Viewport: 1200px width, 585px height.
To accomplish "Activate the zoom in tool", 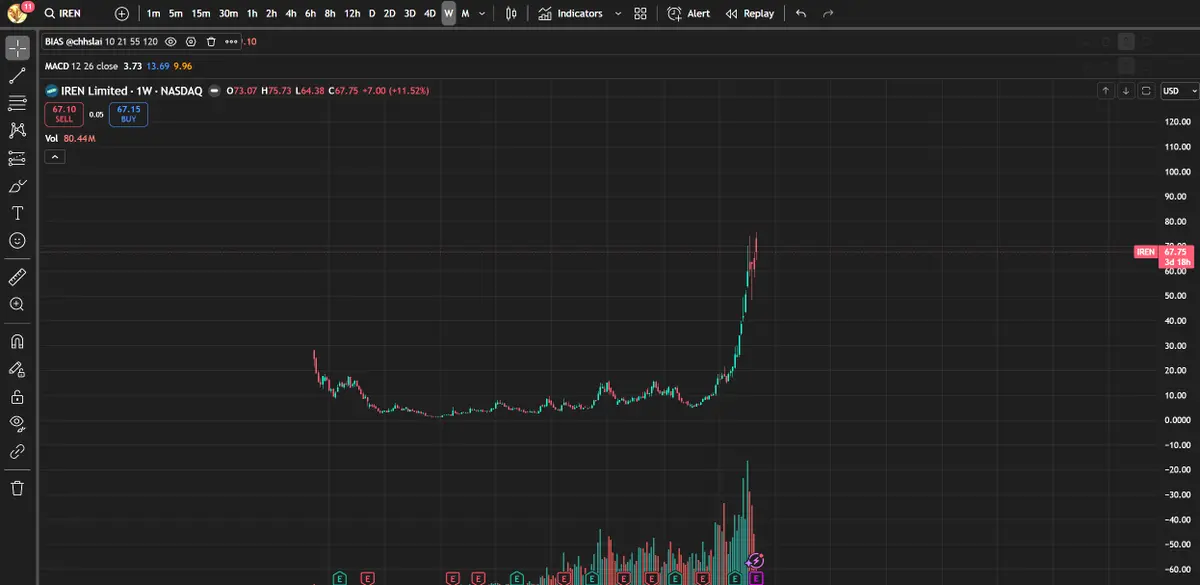I will [x=17, y=304].
